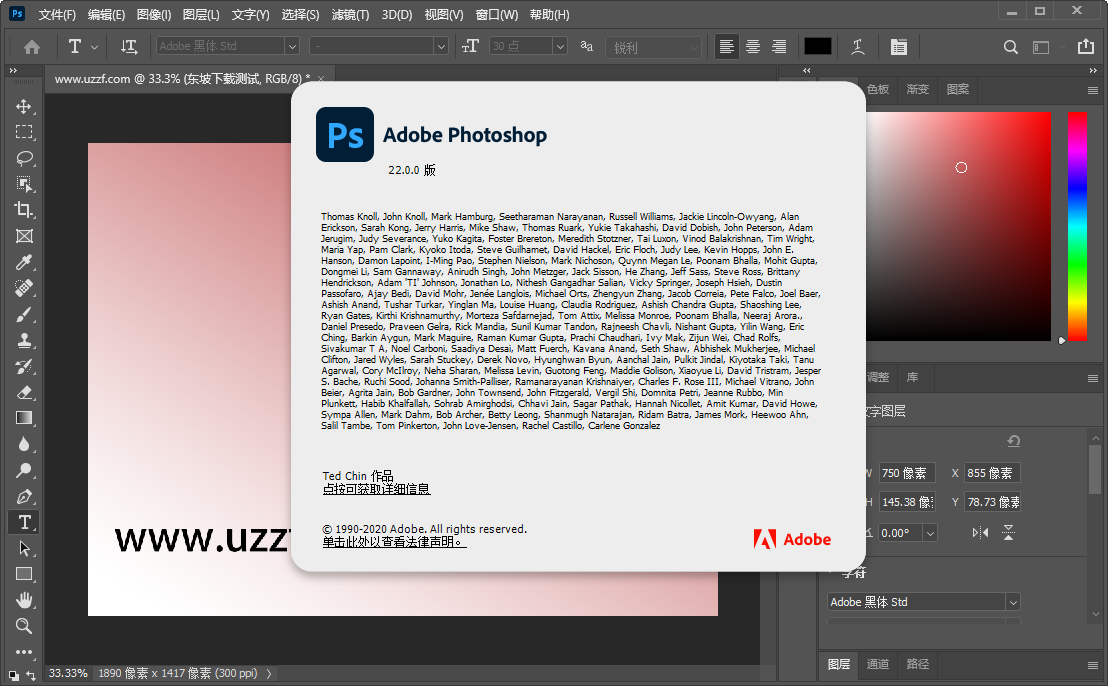Open the anti-aliasing 锐利 dropdown
The height and width of the screenshot is (686, 1108).
(x=693, y=47)
